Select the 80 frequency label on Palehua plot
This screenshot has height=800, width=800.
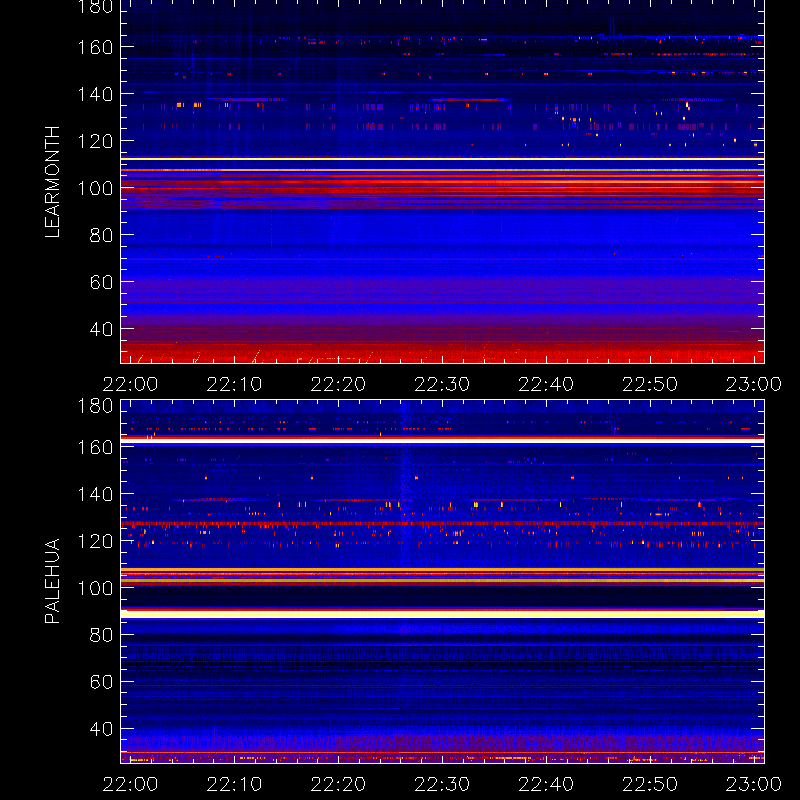pos(102,635)
